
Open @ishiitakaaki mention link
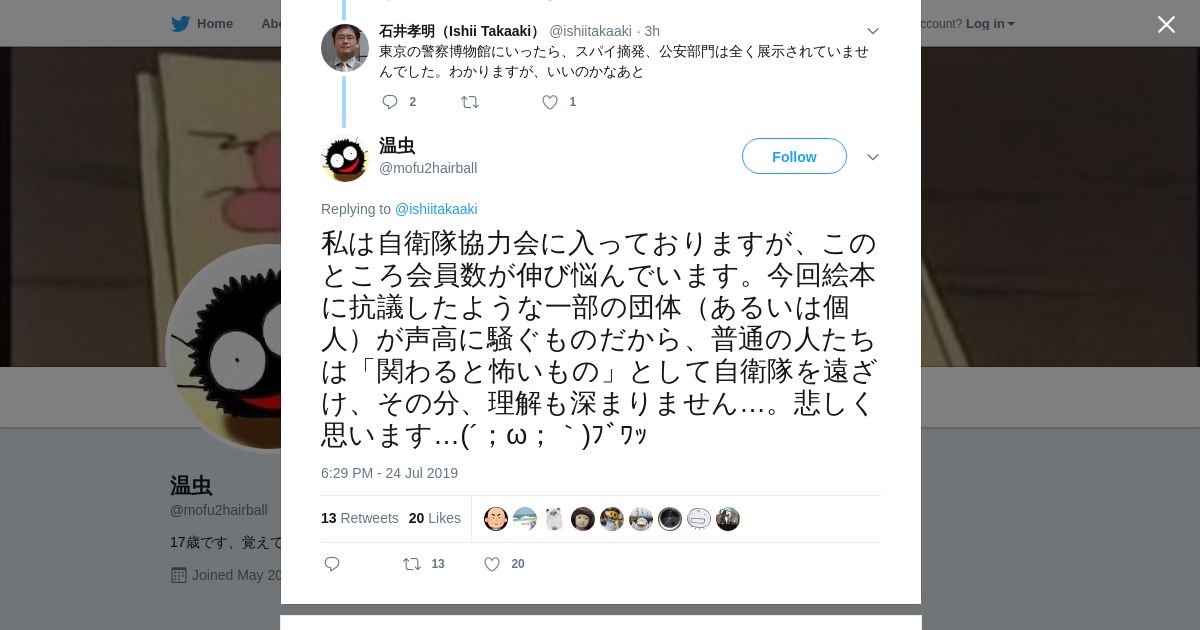[x=436, y=209]
